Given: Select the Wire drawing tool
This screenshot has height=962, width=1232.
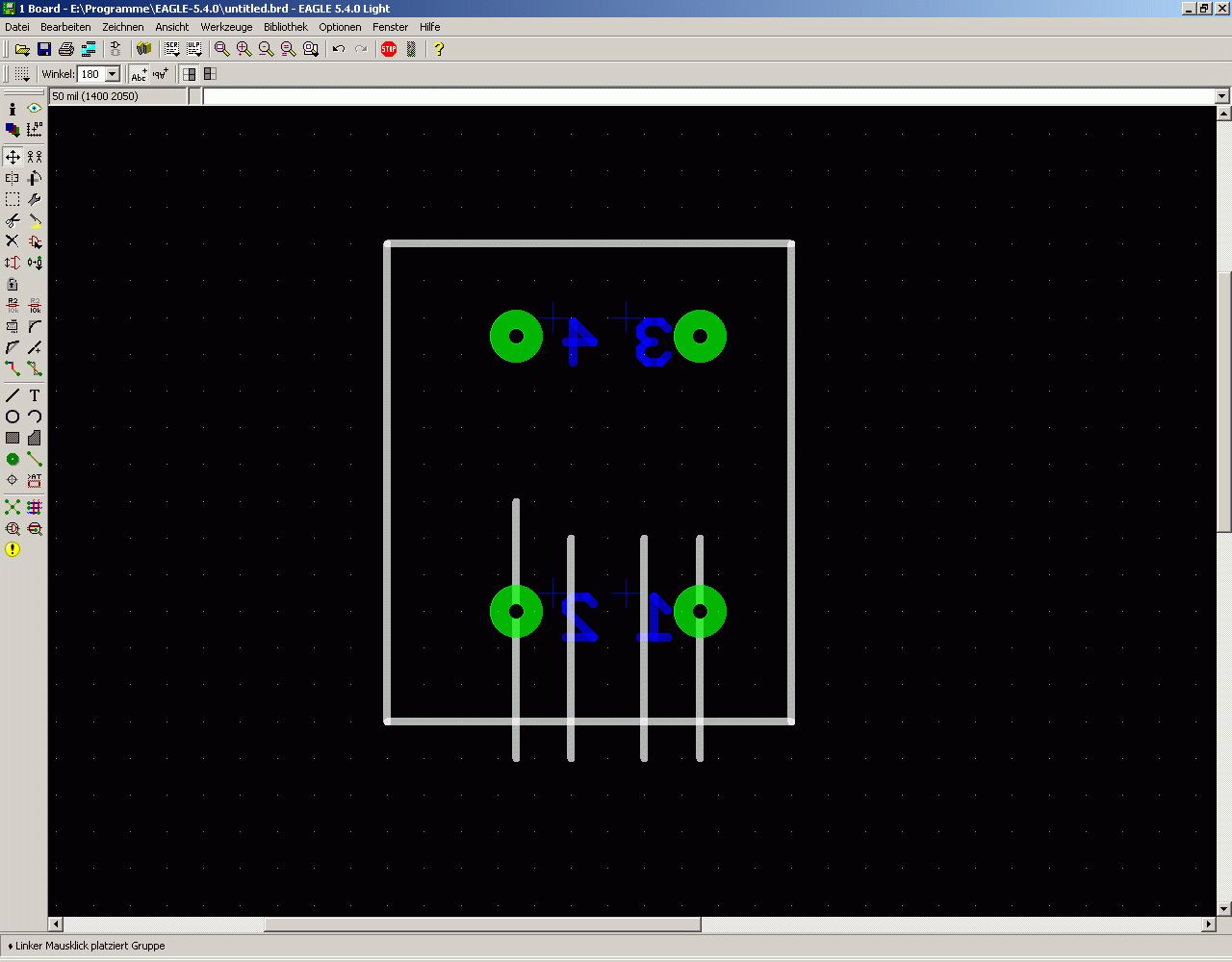Looking at the screenshot, I should pyautogui.click(x=13, y=395).
